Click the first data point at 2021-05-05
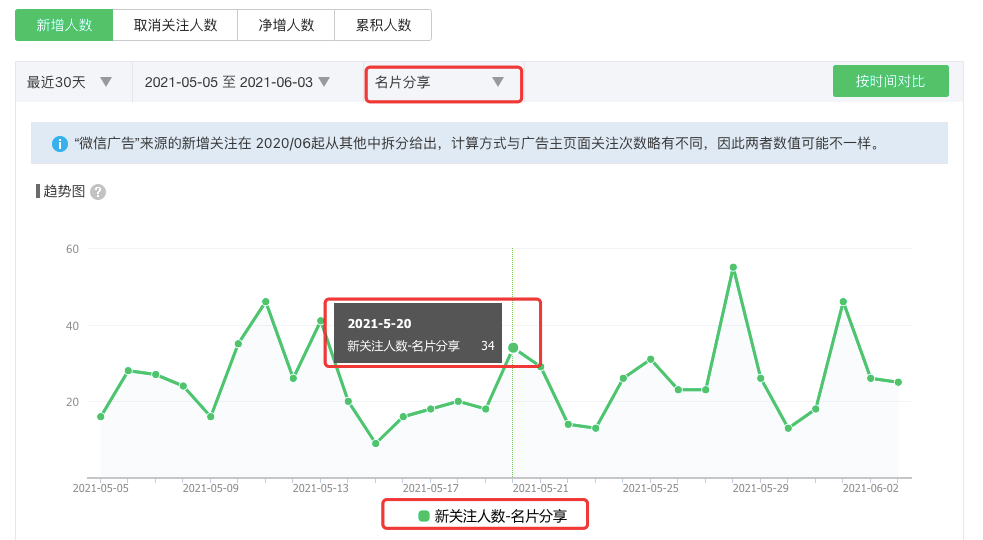Image resolution: width=983 pixels, height=540 pixels. (x=101, y=416)
